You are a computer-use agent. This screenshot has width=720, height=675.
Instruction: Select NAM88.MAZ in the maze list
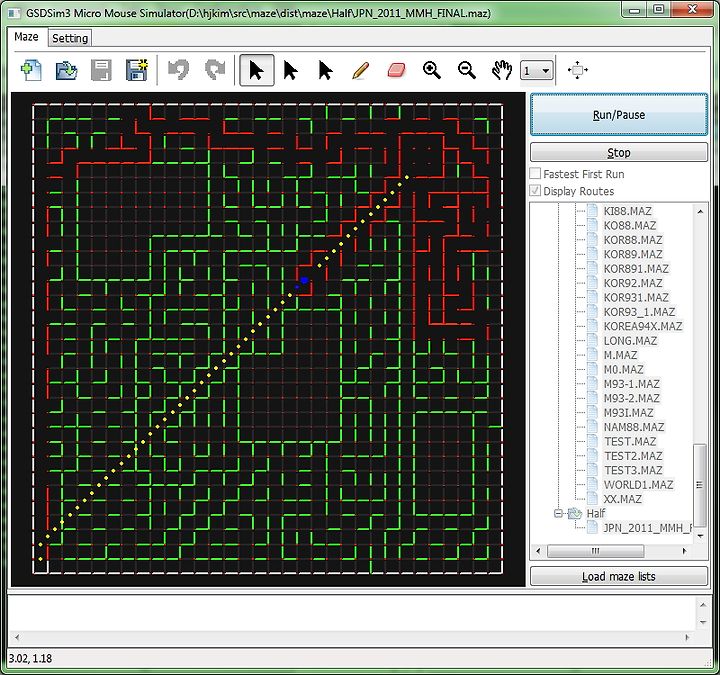634,427
